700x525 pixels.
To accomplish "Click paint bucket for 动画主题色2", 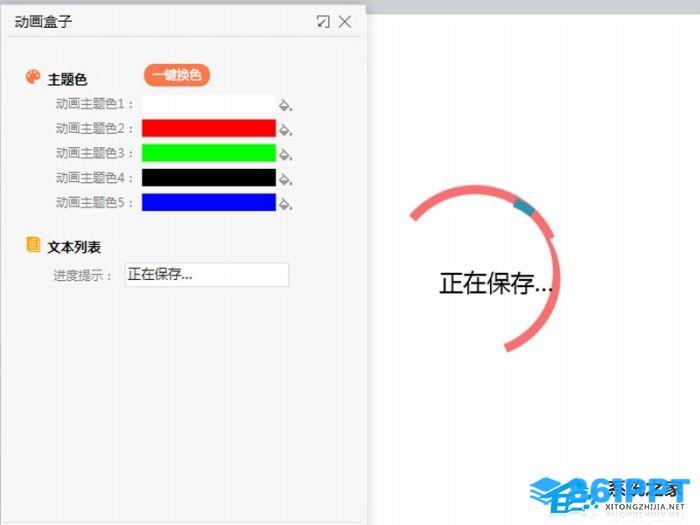I will (x=285, y=130).
